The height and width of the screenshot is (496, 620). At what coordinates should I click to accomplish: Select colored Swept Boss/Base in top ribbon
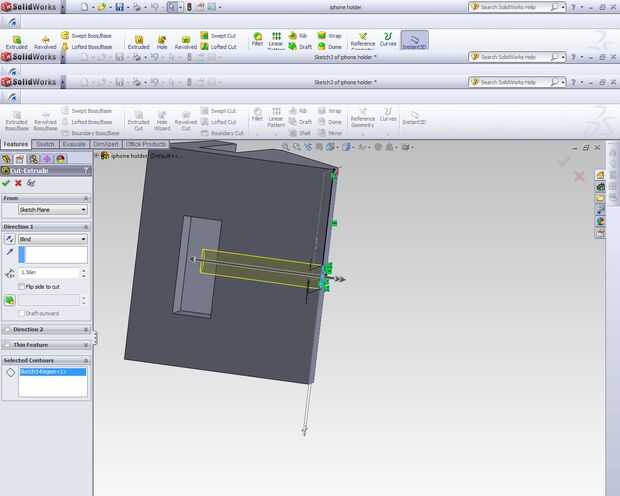(87, 36)
